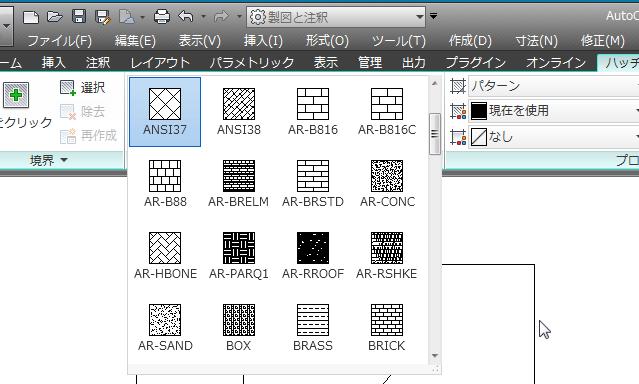
Task: Open the 修正(M) menu
Action: click(x=603, y=41)
